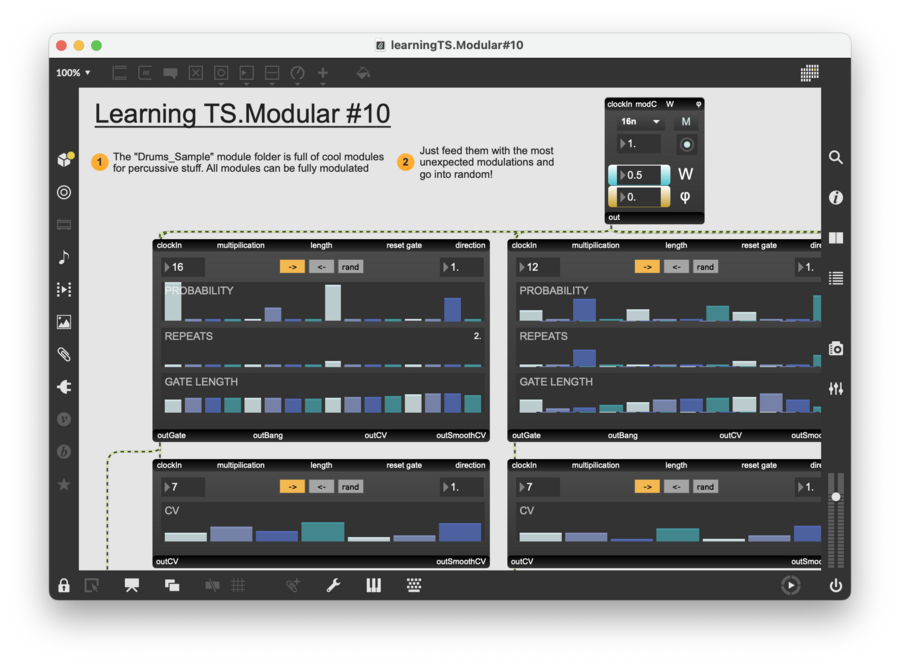This screenshot has width=900, height=665.
Task: Select backward direction in 16-step sequencer
Action: (321, 267)
